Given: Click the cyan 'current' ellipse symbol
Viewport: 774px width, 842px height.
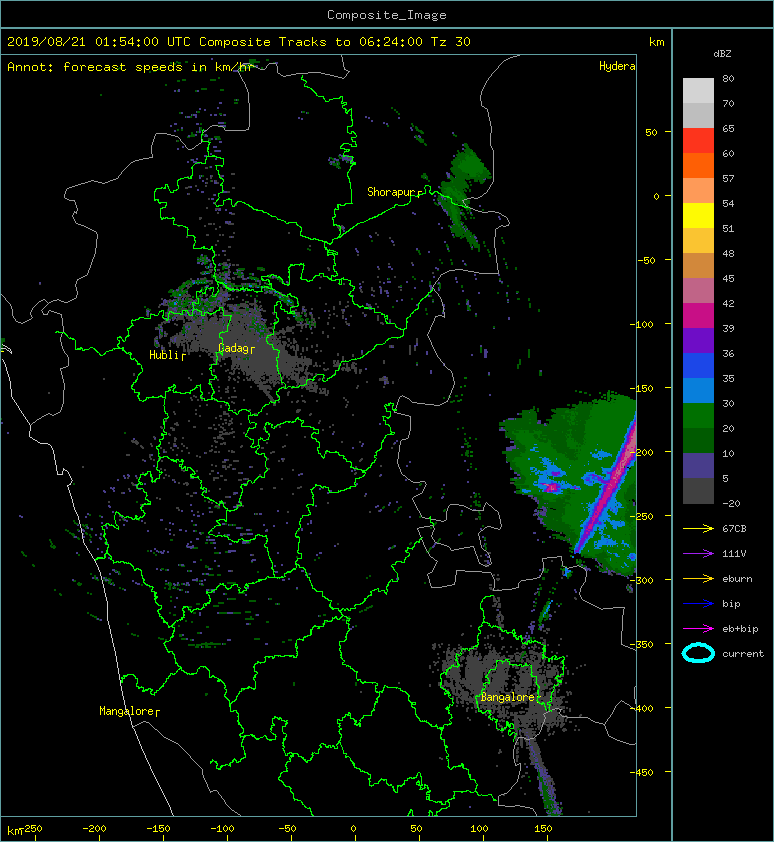Looking at the screenshot, I should (x=698, y=653).
